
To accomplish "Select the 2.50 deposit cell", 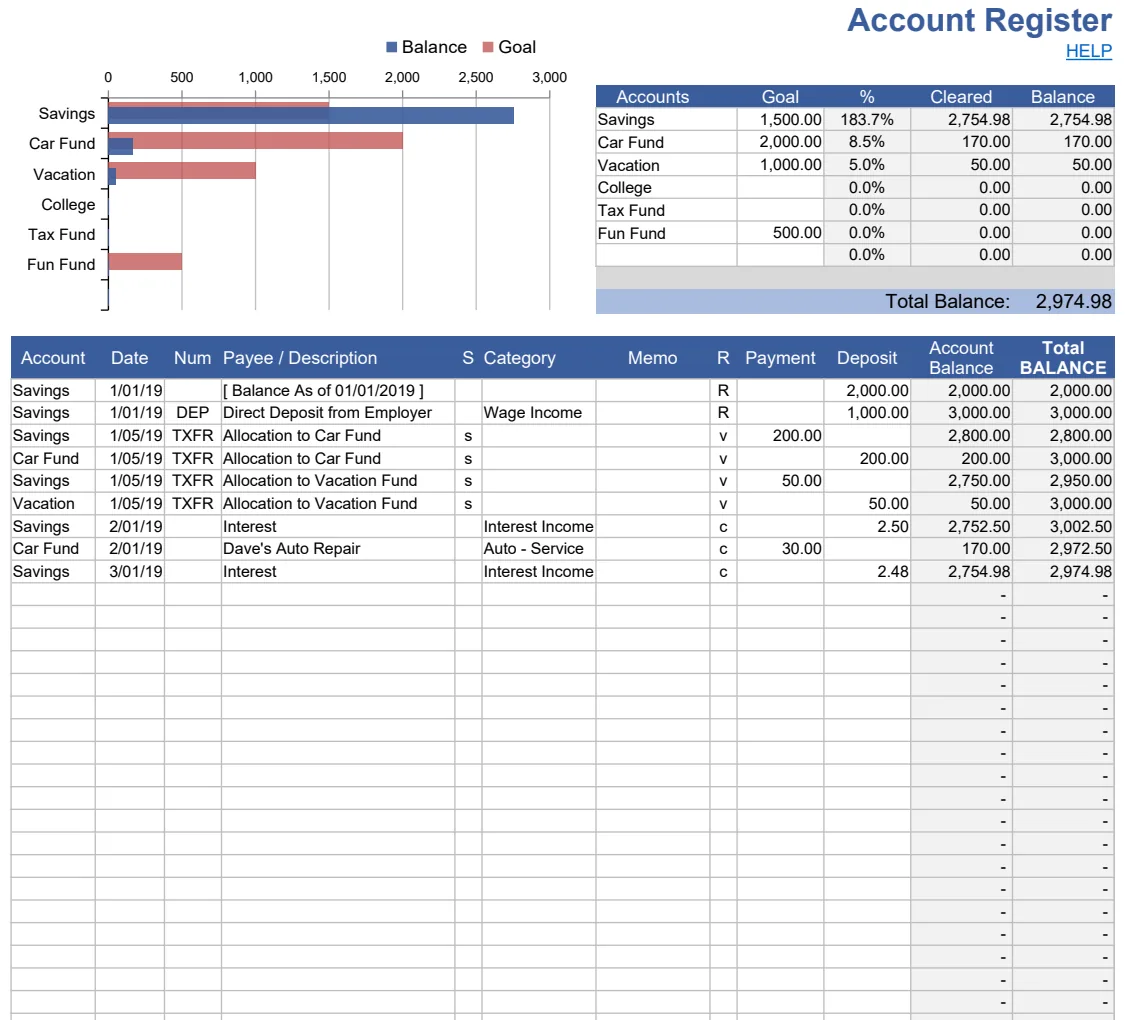I will [x=867, y=526].
